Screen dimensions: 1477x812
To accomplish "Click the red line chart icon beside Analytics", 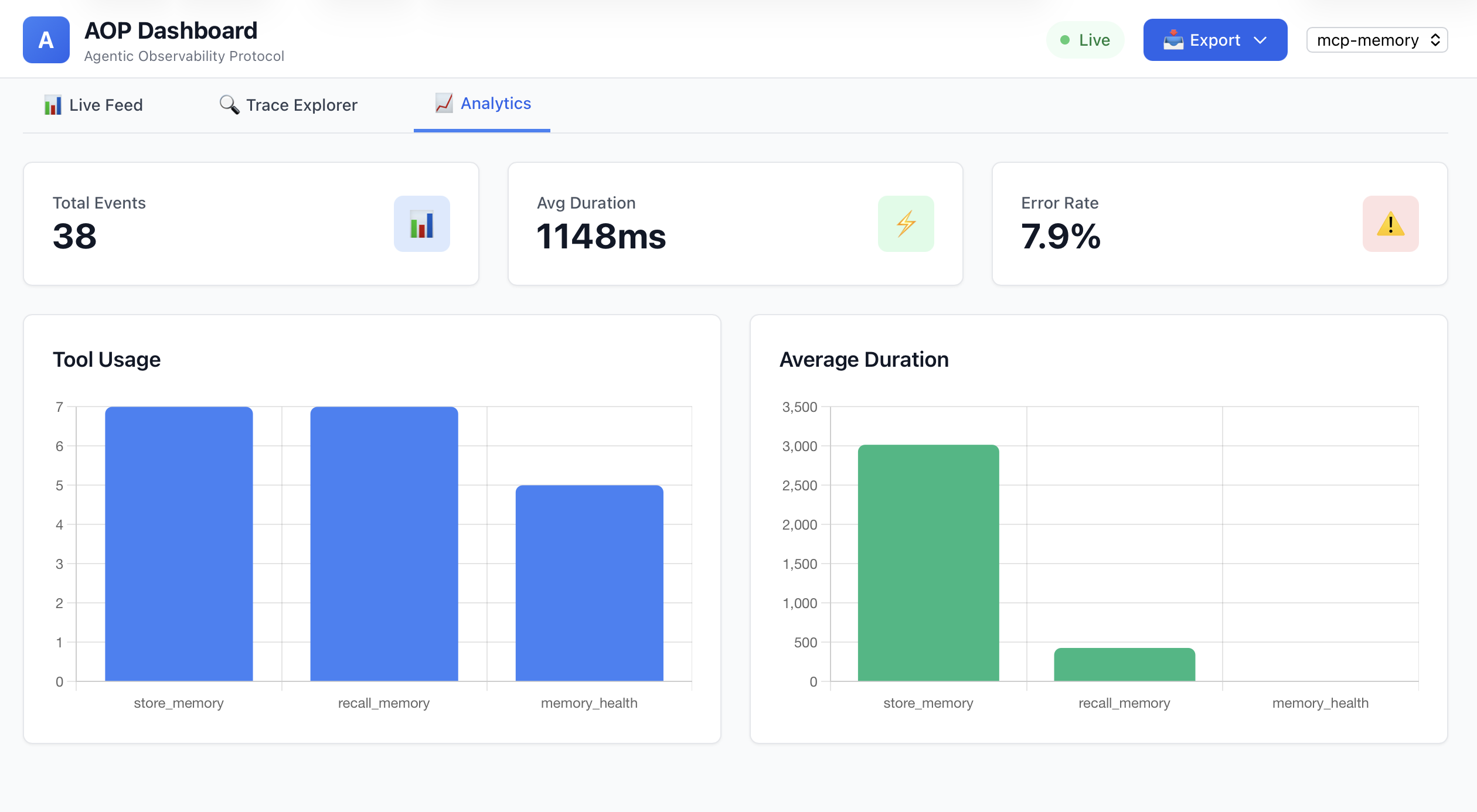I will [444, 103].
